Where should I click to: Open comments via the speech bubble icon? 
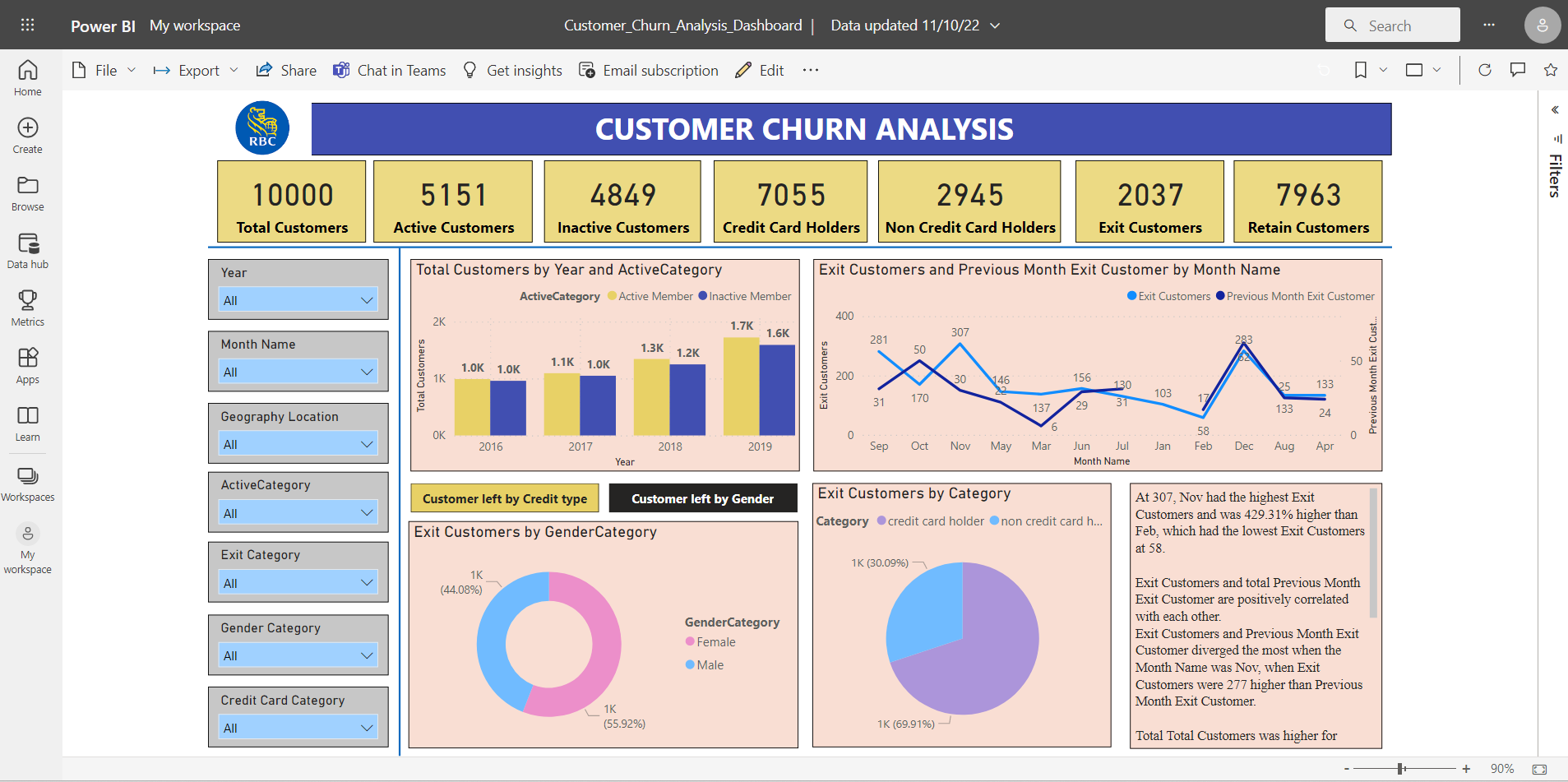tap(1517, 70)
